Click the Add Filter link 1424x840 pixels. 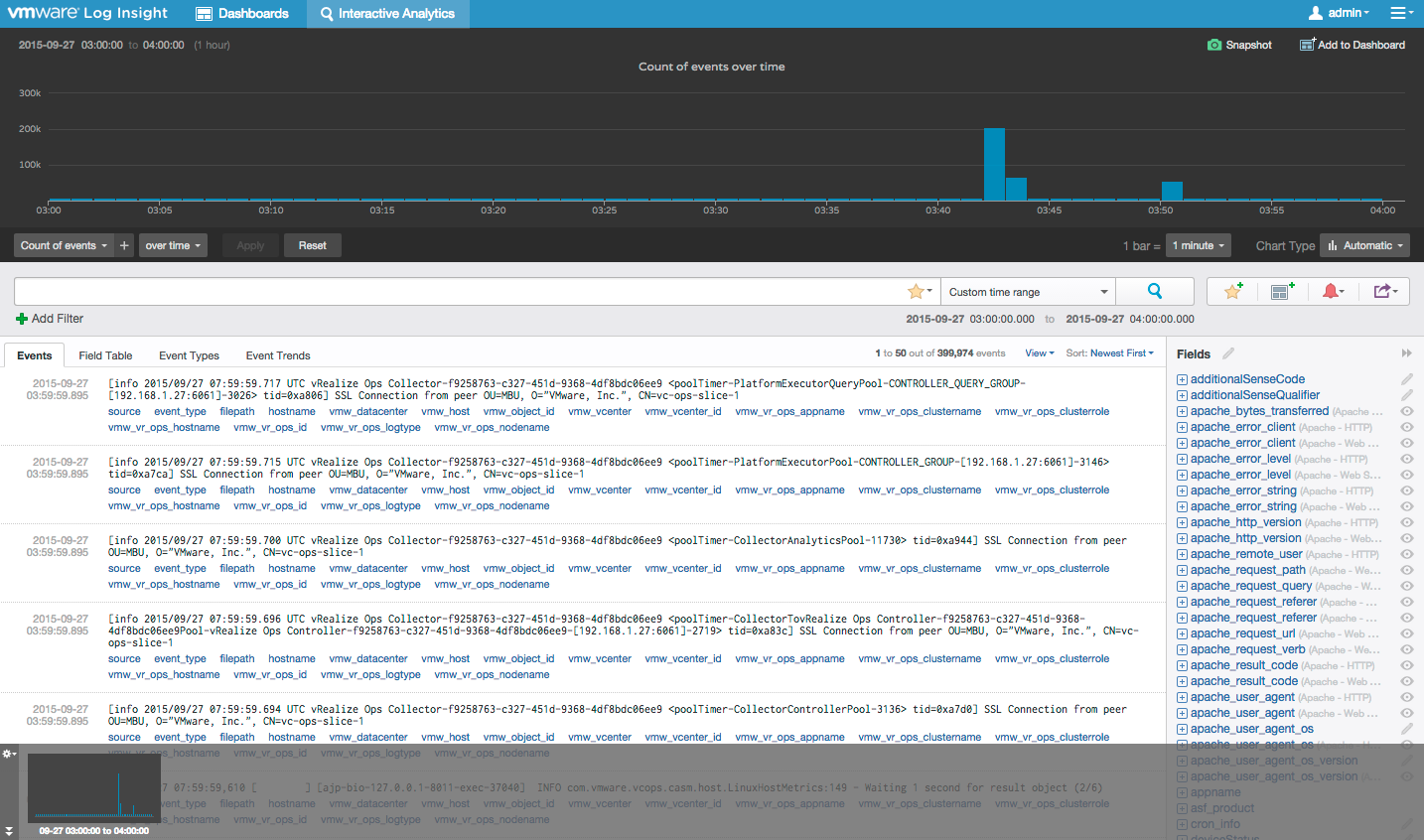(x=50, y=319)
